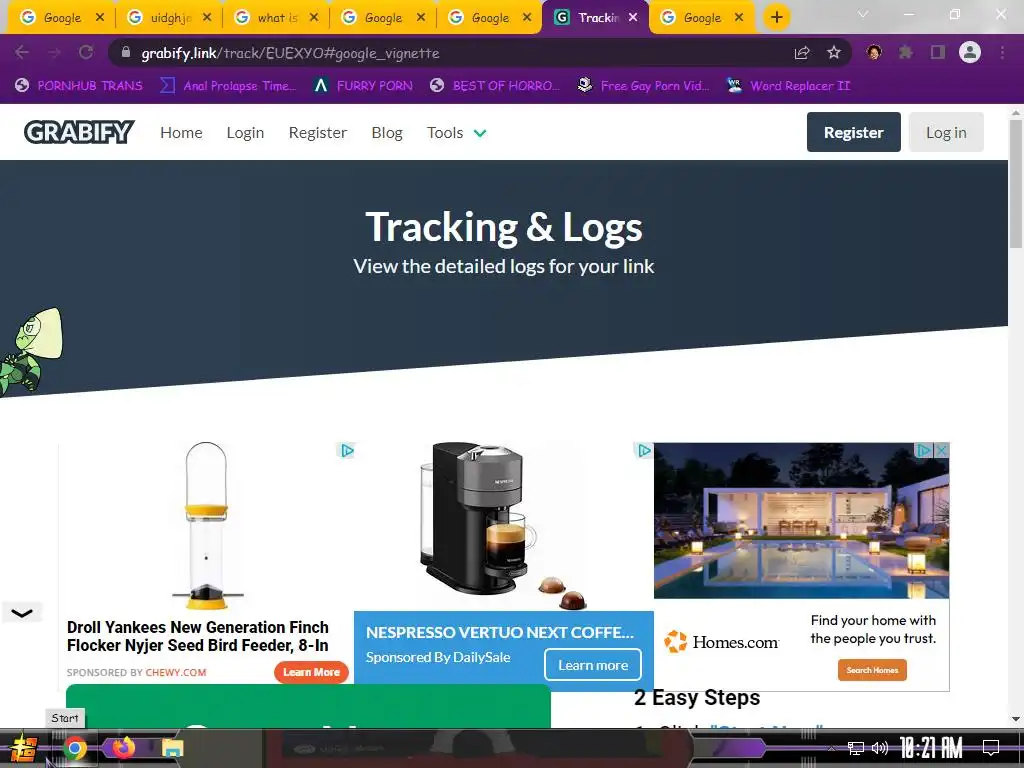The width and height of the screenshot is (1024, 768).
Task: Click the network tray icon
Action: click(x=856, y=748)
